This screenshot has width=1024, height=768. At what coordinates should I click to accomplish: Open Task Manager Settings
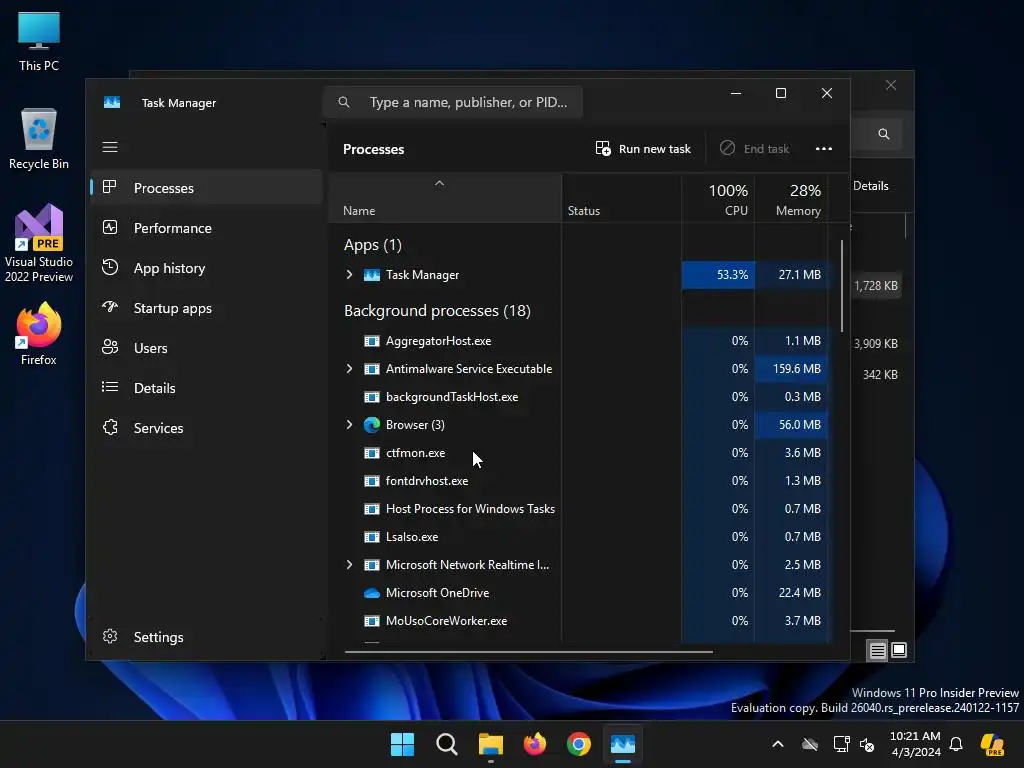[x=206, y=637]
